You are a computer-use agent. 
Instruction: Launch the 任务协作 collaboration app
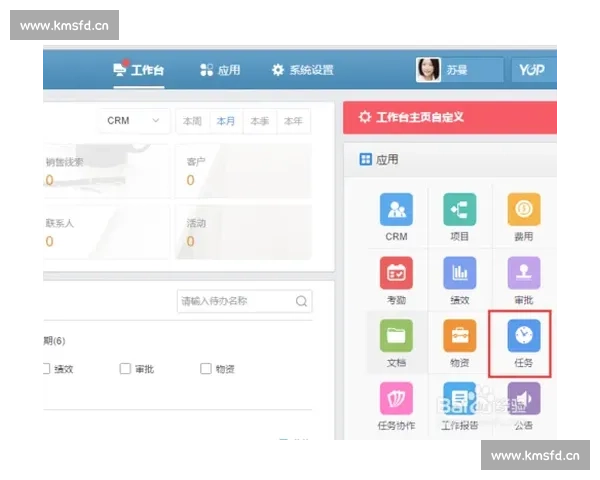coord(396,398)
